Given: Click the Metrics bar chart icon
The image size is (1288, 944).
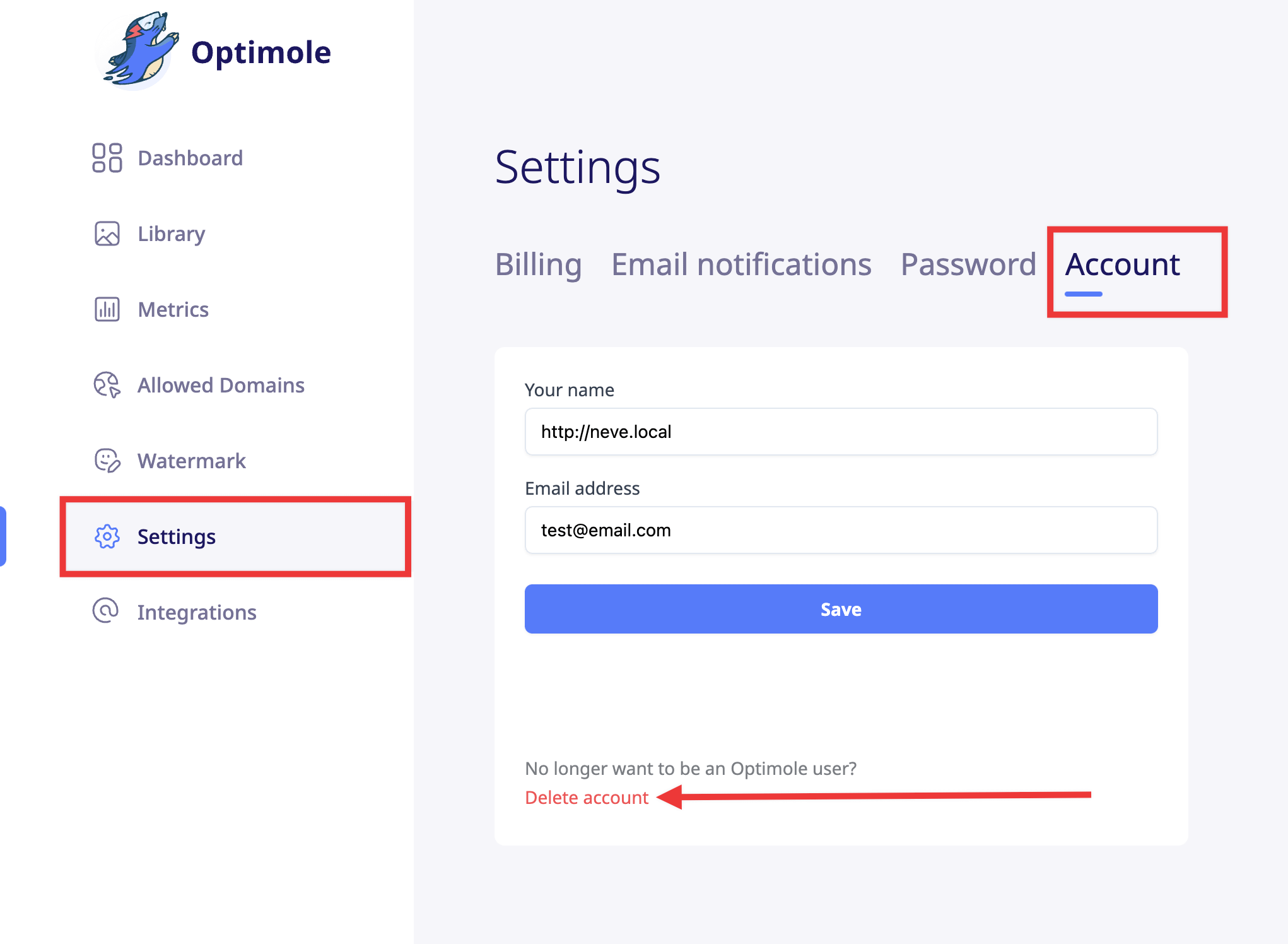Looking at the screenshot, I should click(107, 309).
